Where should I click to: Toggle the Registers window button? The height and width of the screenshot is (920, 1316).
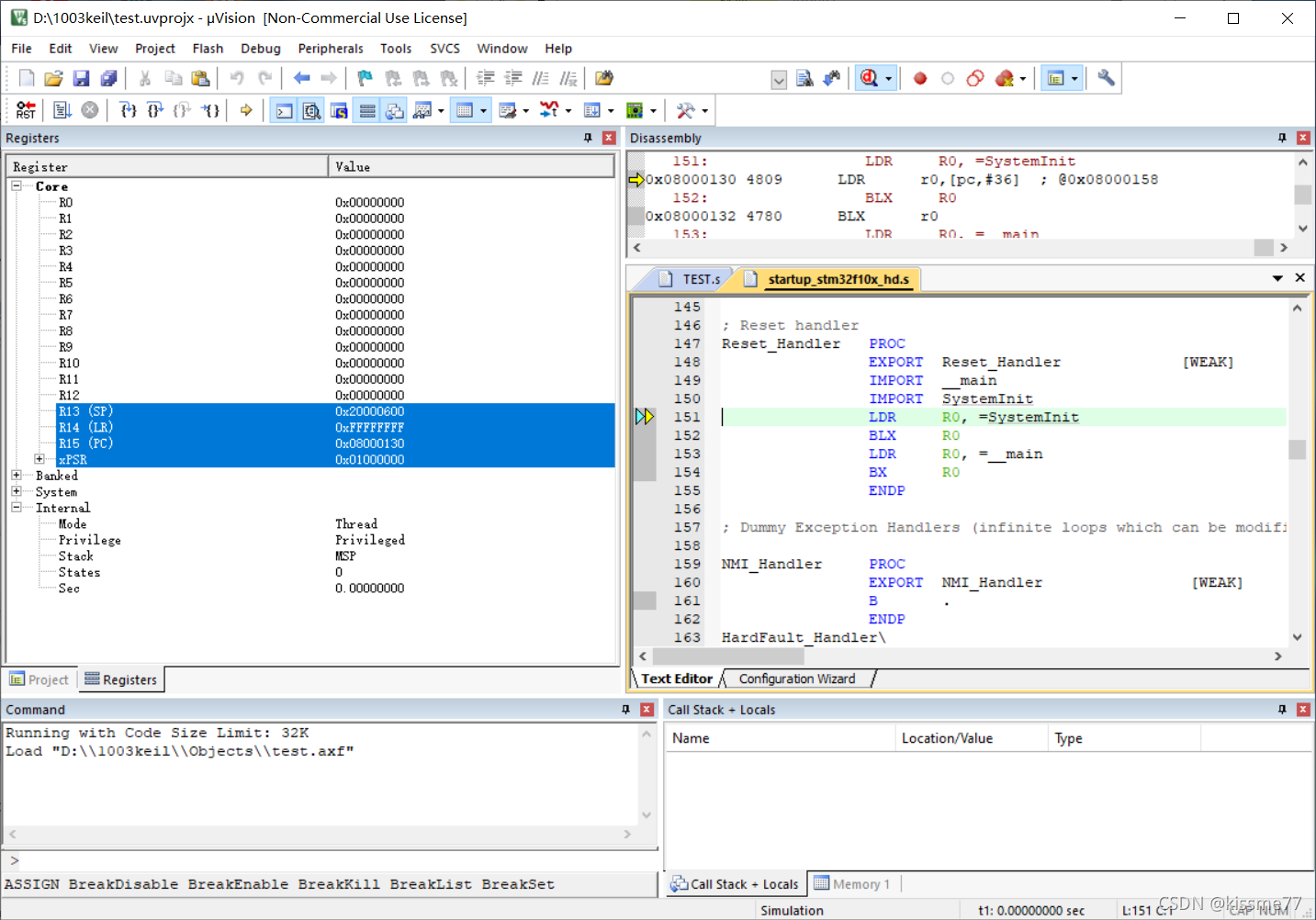tap(367, 111)
